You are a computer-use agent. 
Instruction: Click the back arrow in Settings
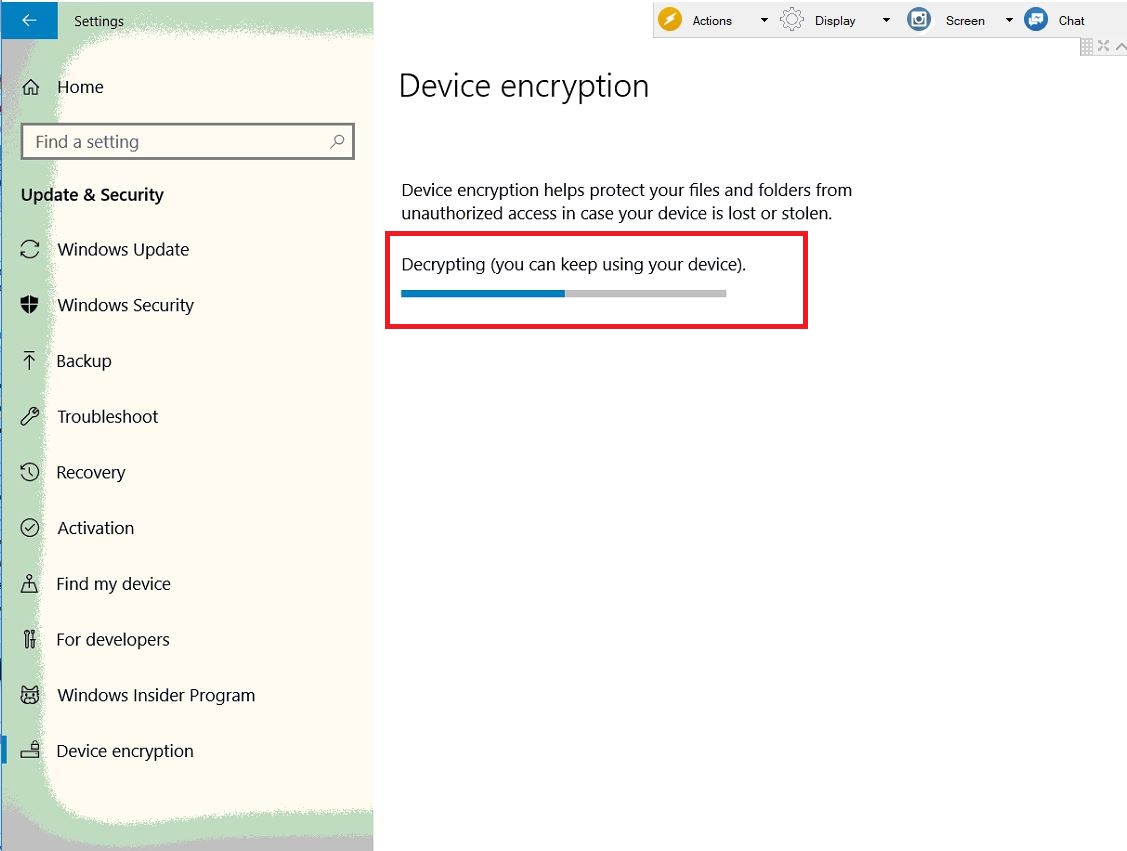[29, 20]
